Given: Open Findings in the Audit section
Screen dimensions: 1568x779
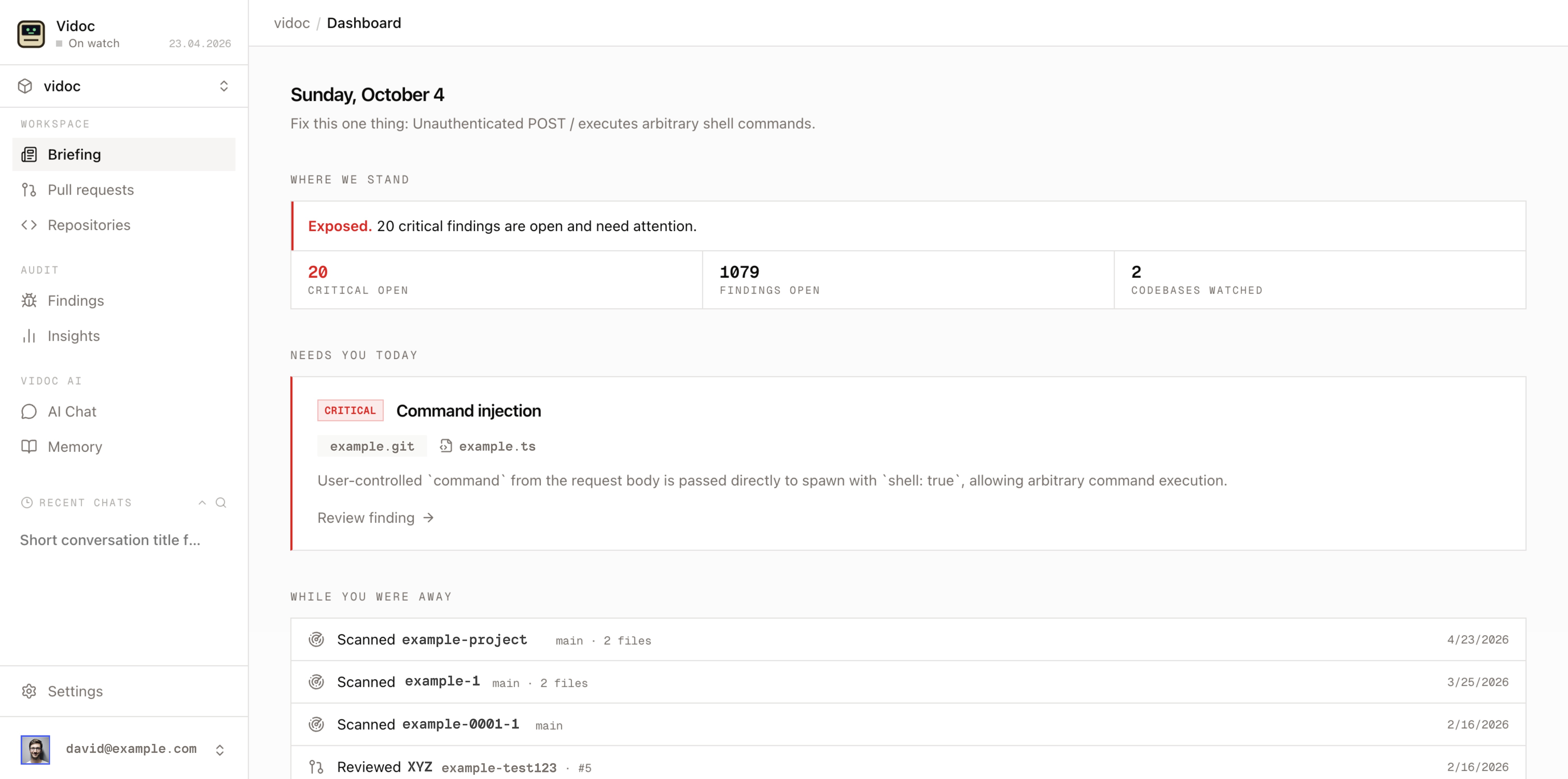Looking at the screenshot, I should [124, 301].
